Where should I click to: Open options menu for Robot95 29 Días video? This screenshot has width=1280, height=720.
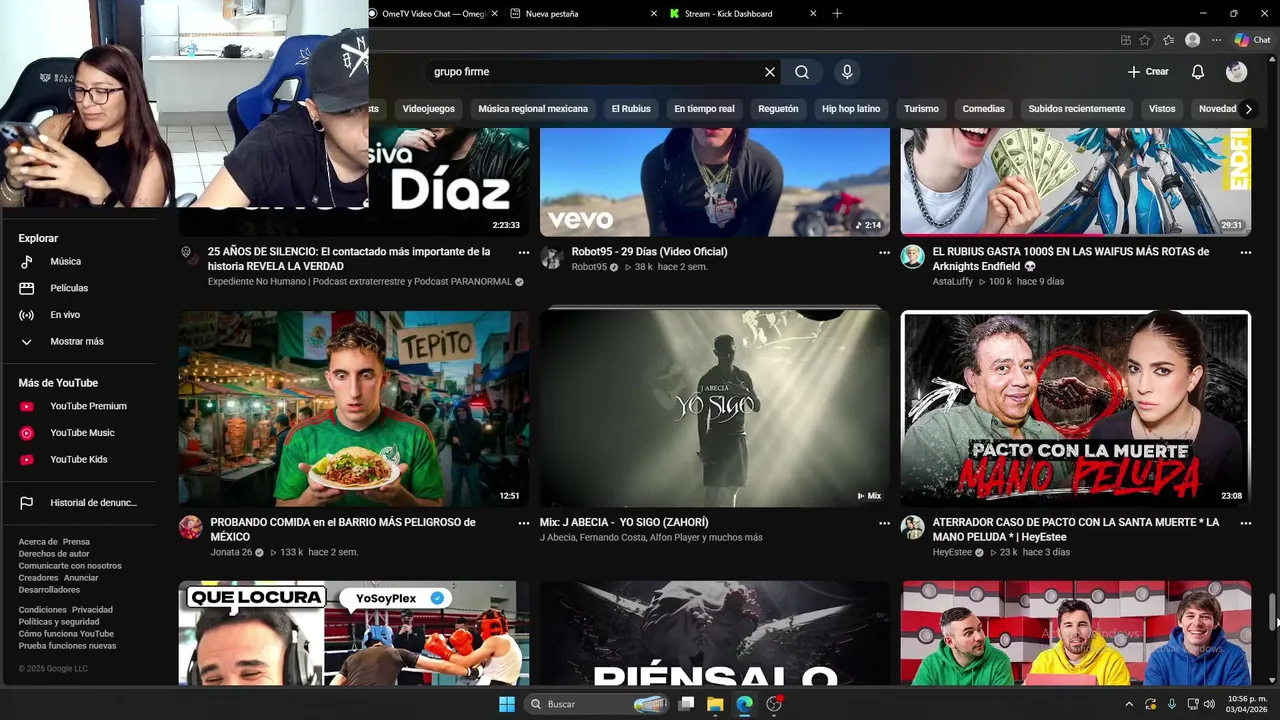pos(884,253)
